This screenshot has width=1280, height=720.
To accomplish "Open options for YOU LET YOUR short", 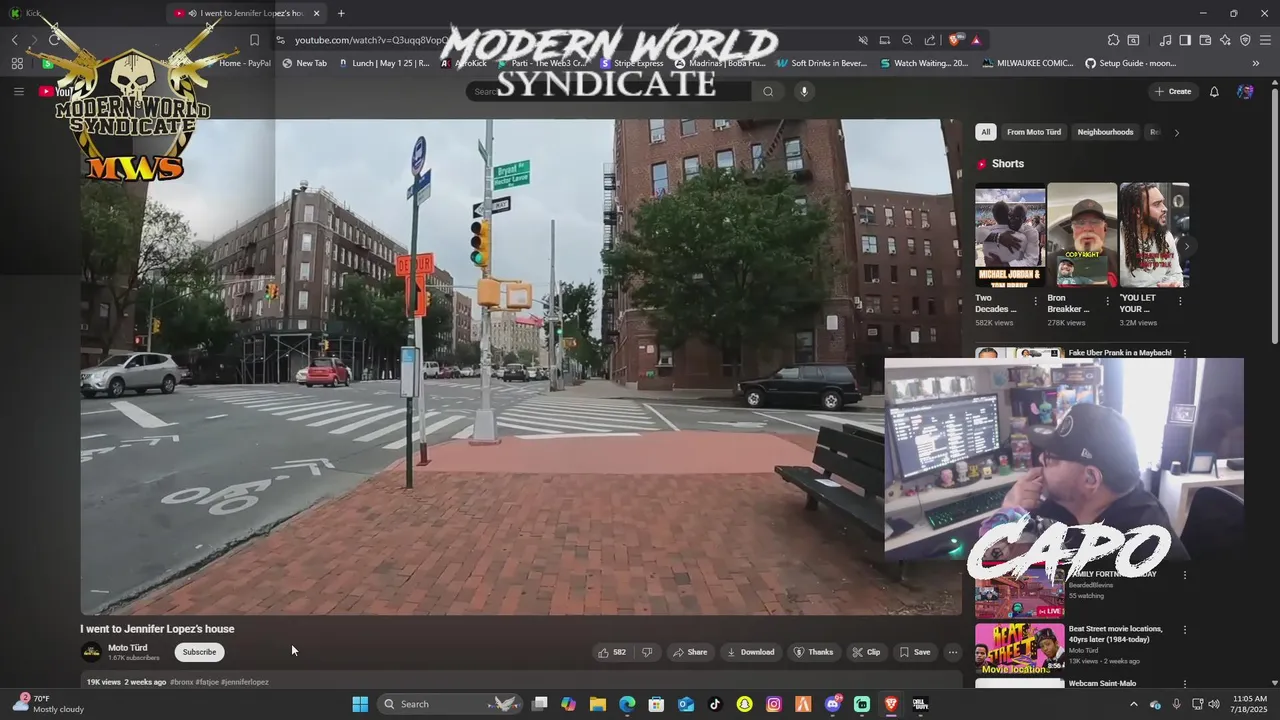I will [1180, 301].
